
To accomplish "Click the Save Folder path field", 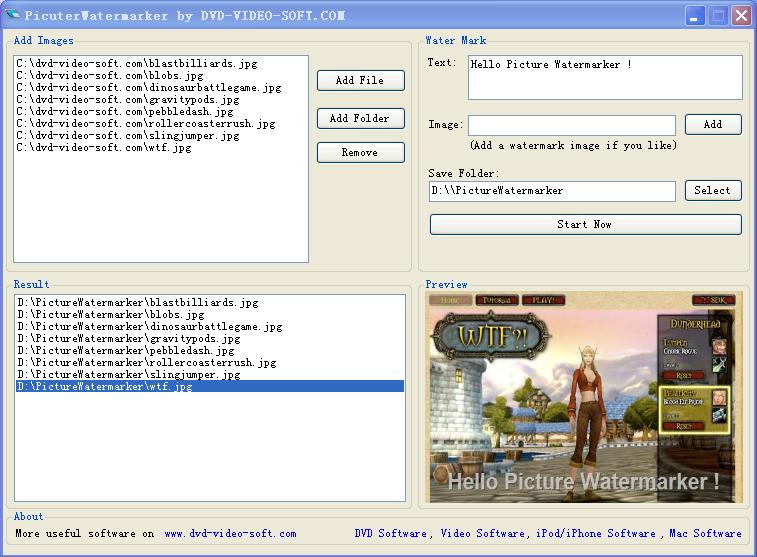I will tap(552, 191).
